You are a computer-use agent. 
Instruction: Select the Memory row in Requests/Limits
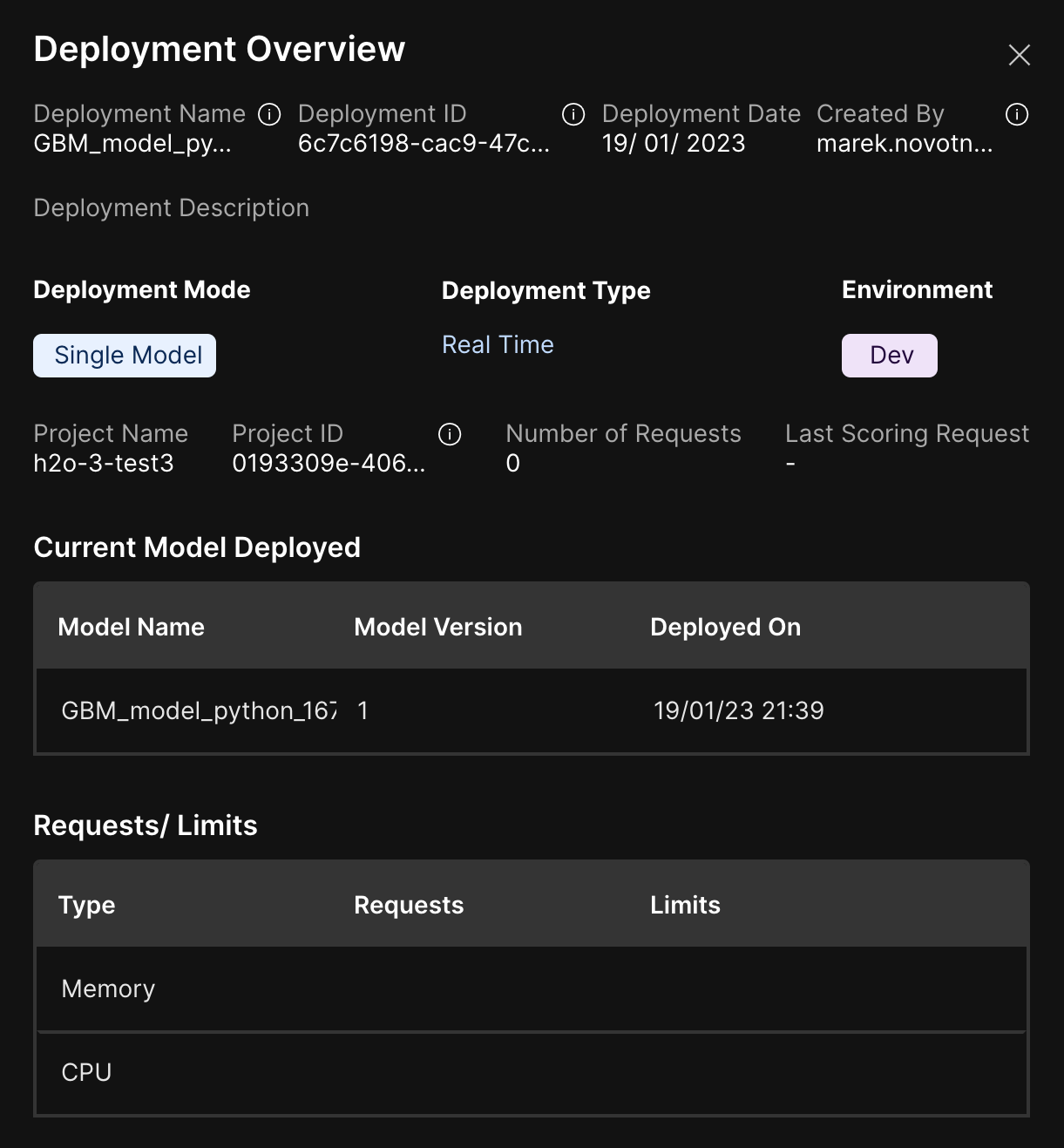tap(531, 989)
